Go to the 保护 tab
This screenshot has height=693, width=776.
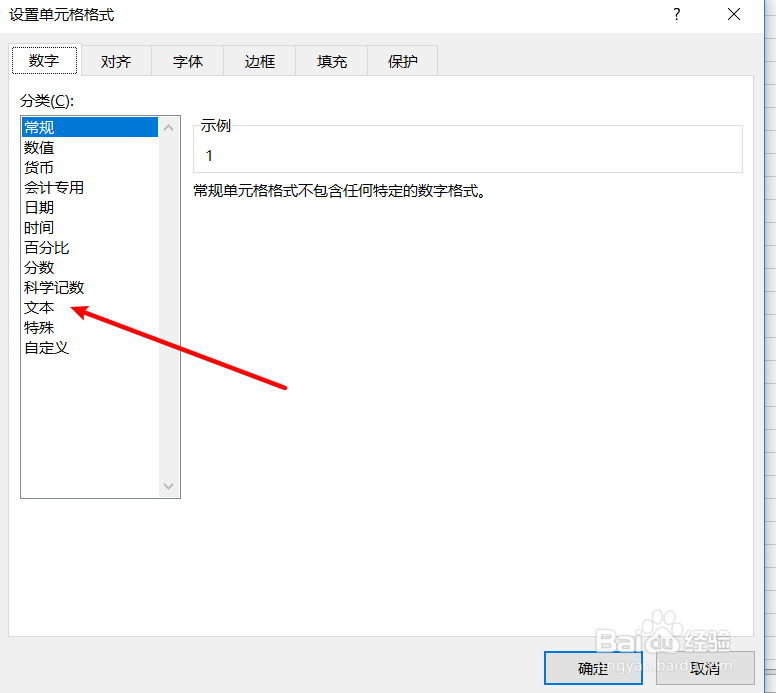[402, 61]
